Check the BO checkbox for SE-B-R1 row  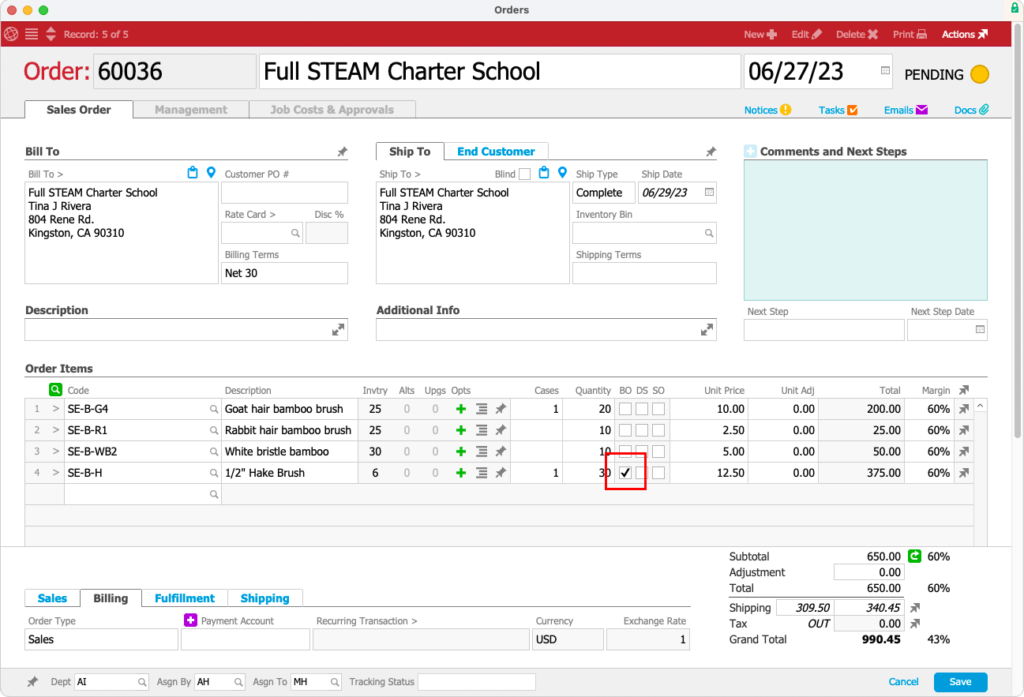625,430
